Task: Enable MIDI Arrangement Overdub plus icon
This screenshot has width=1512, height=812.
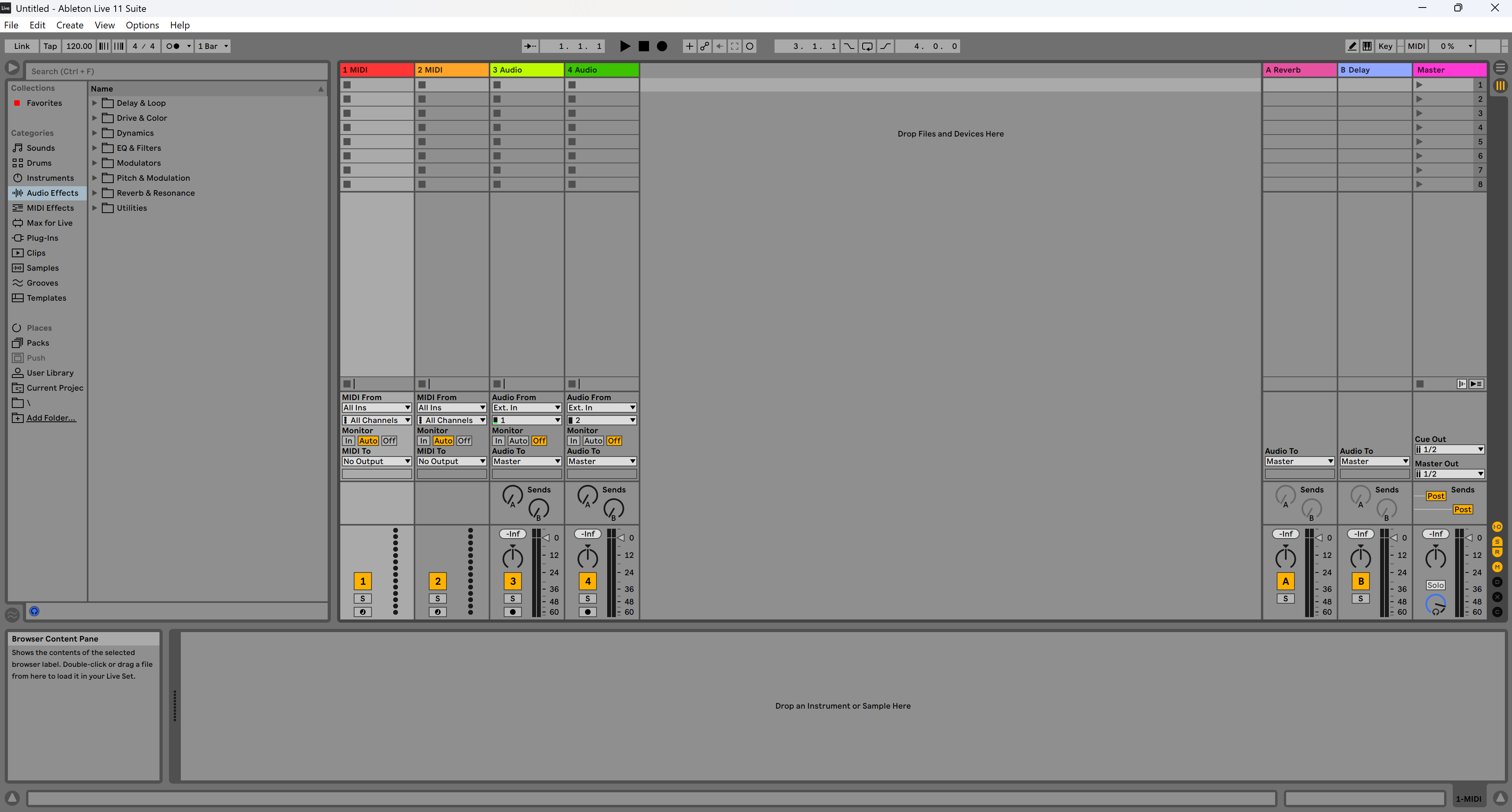Action: 689,46
